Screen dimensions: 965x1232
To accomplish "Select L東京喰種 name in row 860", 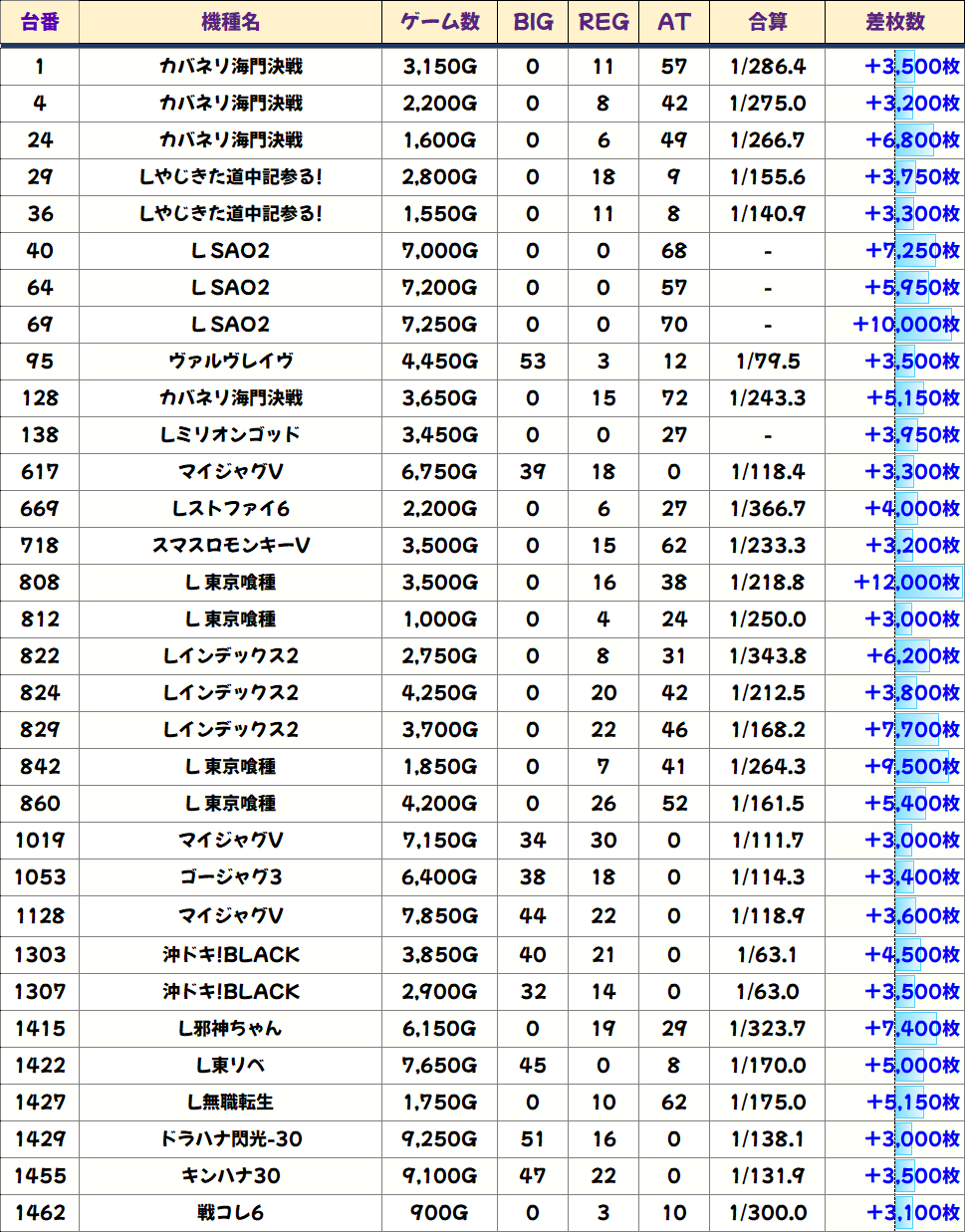I will [x=230, y=804].
